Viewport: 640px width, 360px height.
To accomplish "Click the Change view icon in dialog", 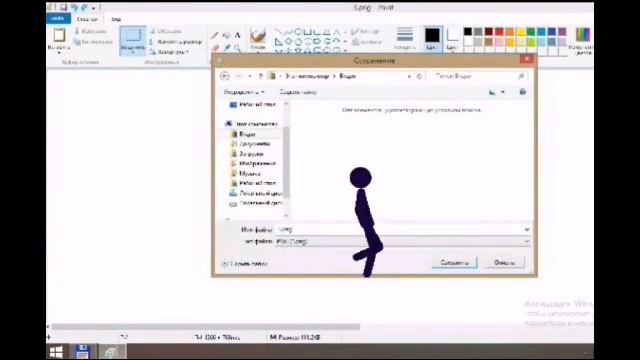I will pos(493,92).
